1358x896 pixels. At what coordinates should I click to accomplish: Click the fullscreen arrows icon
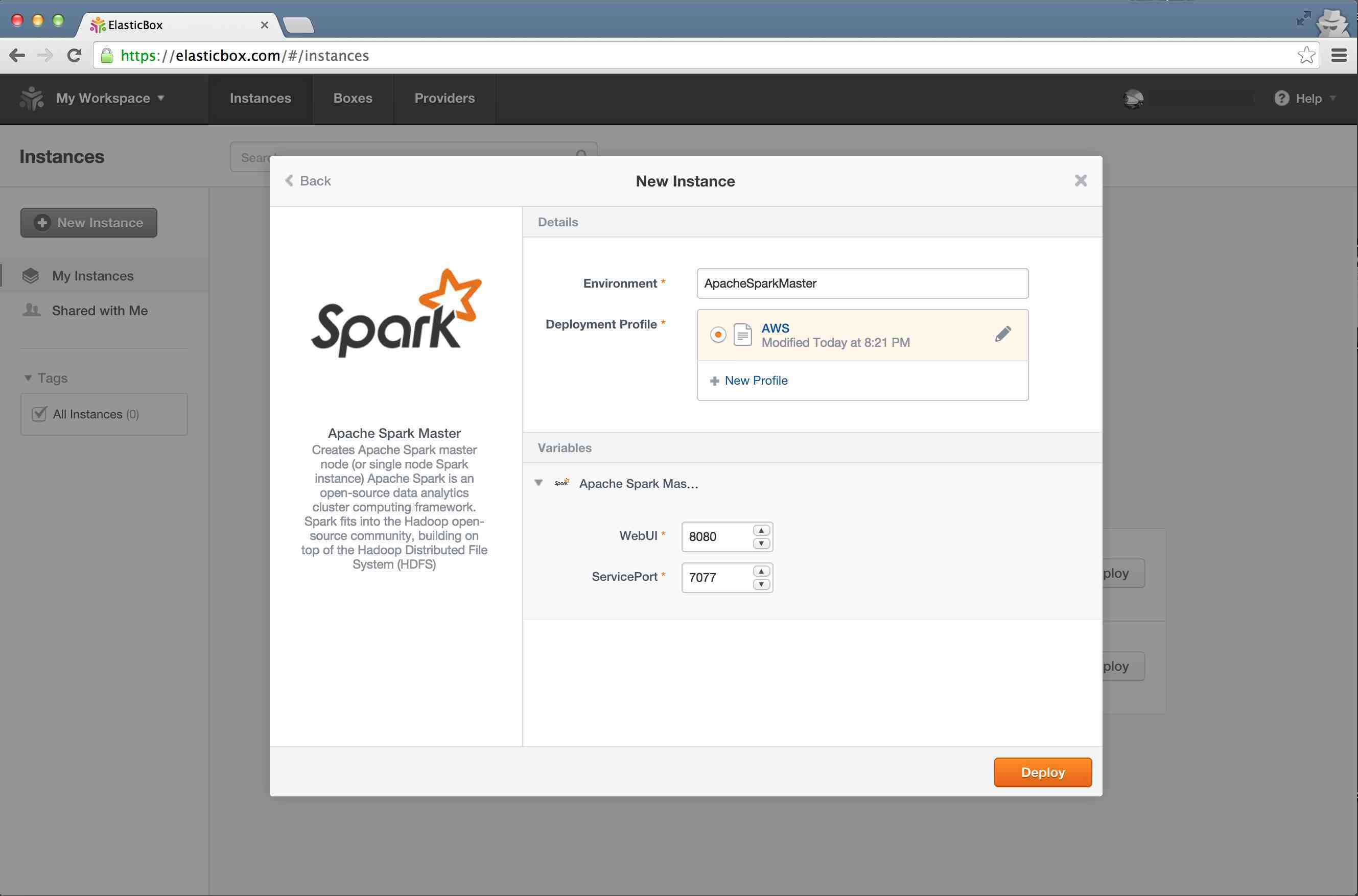(x=1303, y=18)
